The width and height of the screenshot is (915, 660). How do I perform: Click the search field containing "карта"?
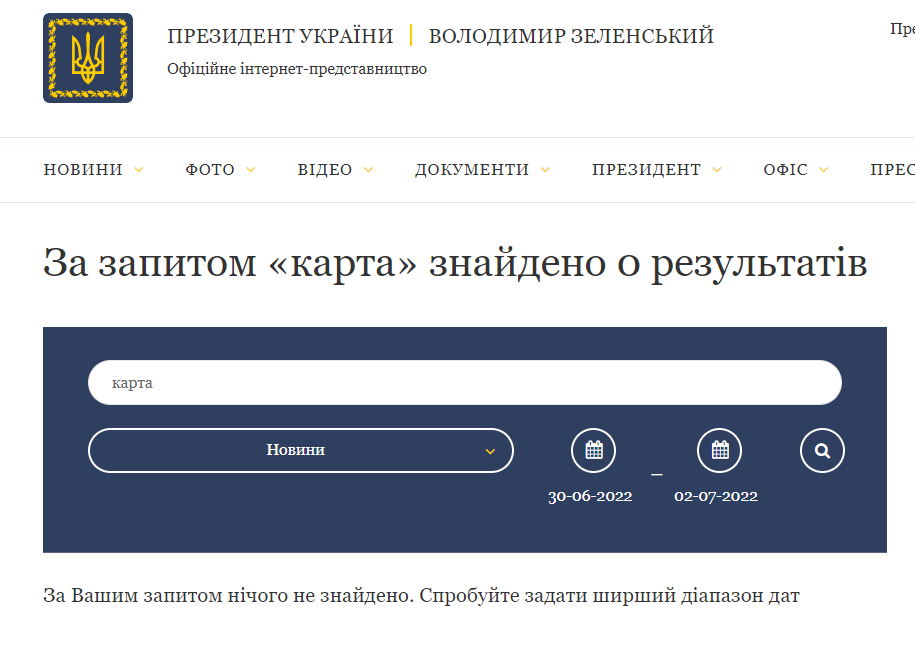click(x=465, y=382)
